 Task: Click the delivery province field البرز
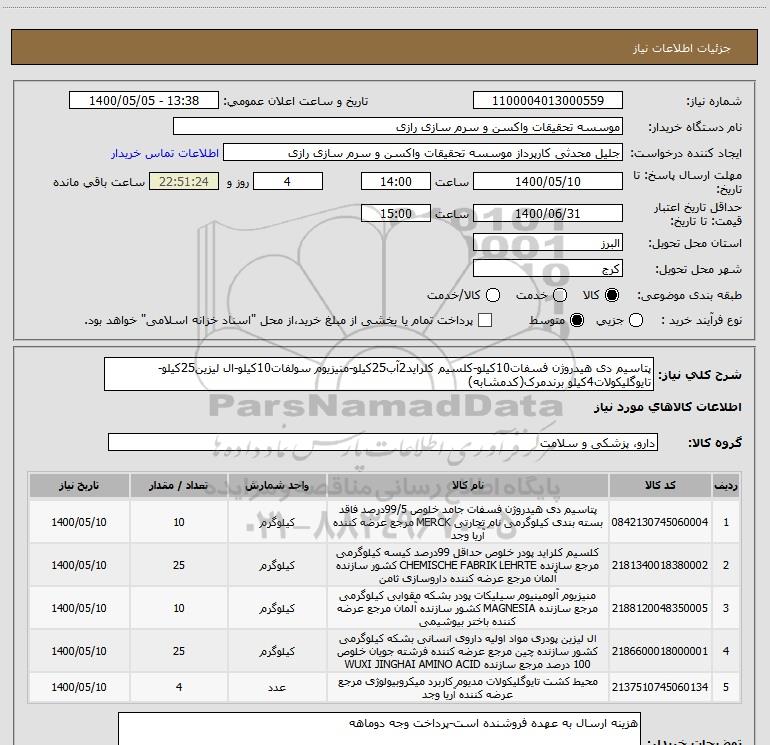pos(548,243)
